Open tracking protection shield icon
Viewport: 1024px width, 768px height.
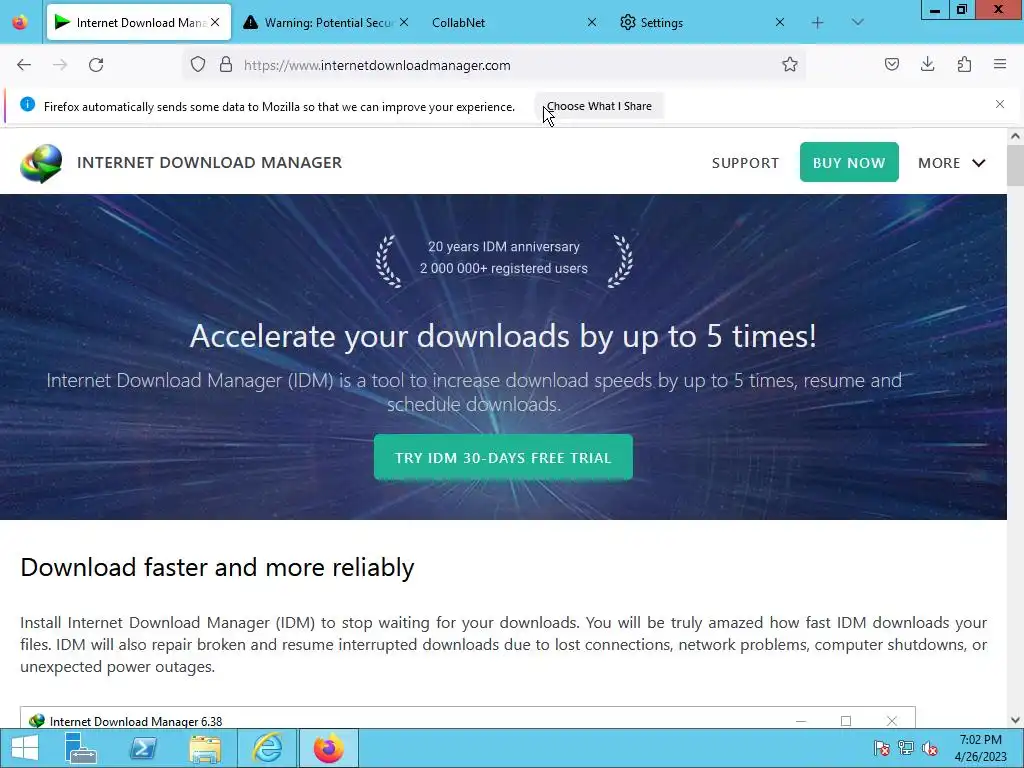(198, 65)
